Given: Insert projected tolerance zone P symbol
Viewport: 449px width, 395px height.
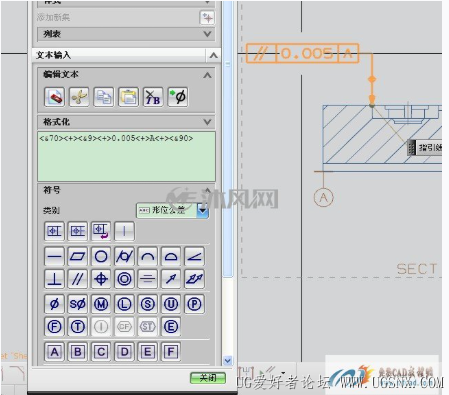Looking at the screenshot, I should tap(194, 304).
